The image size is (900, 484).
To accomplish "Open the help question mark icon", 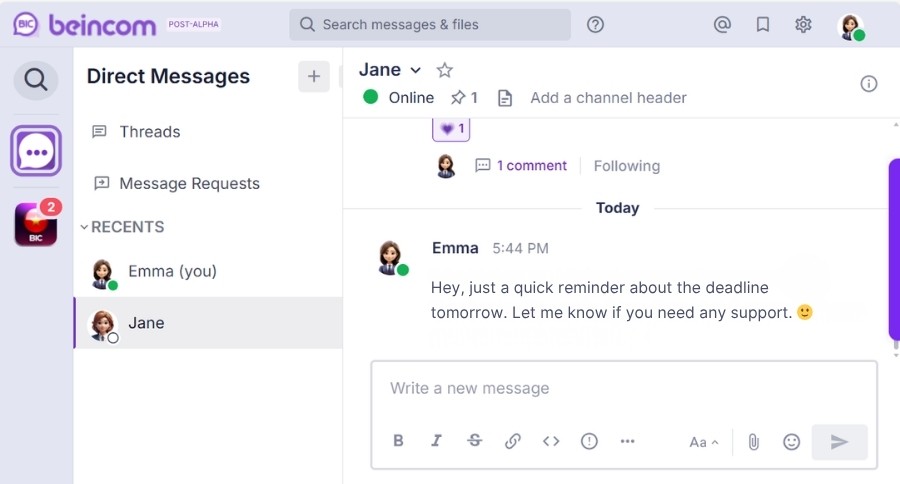I will coord(595,25).
